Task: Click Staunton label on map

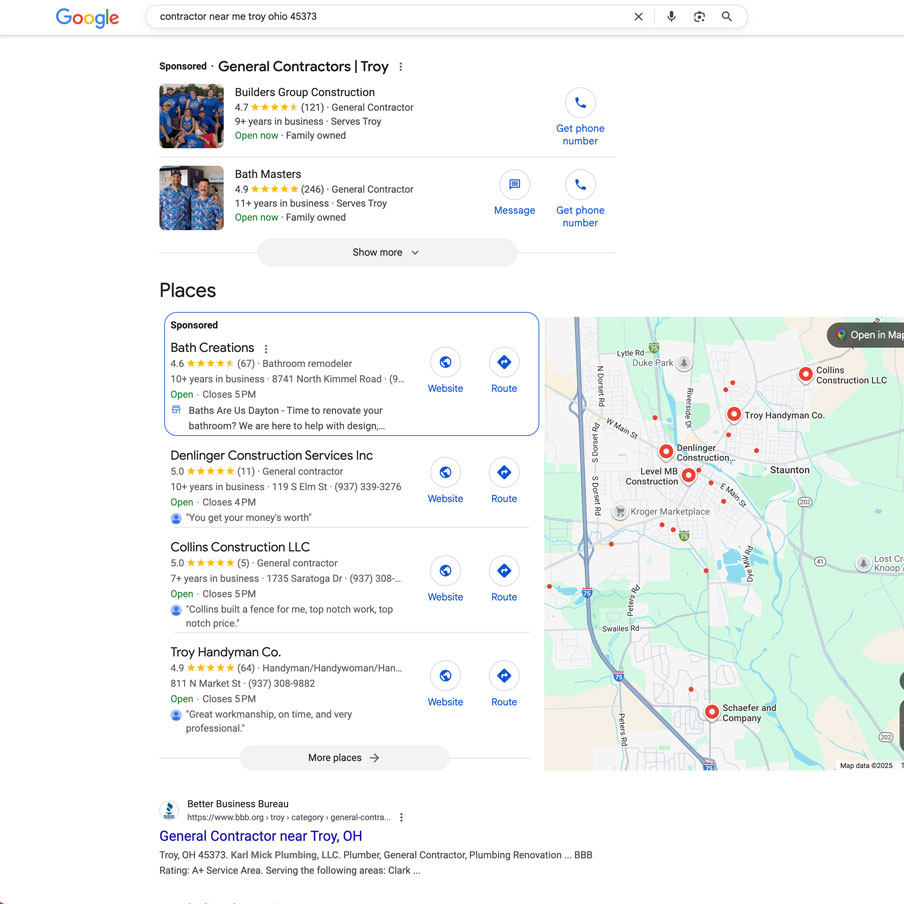Action: coord(789,470)
